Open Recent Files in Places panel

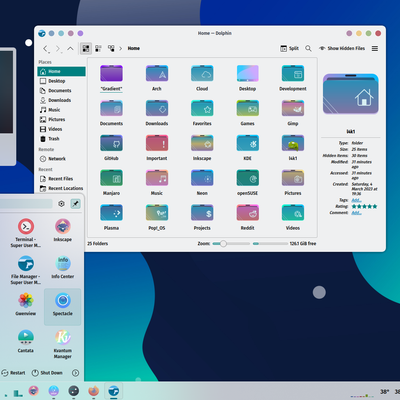61,179
